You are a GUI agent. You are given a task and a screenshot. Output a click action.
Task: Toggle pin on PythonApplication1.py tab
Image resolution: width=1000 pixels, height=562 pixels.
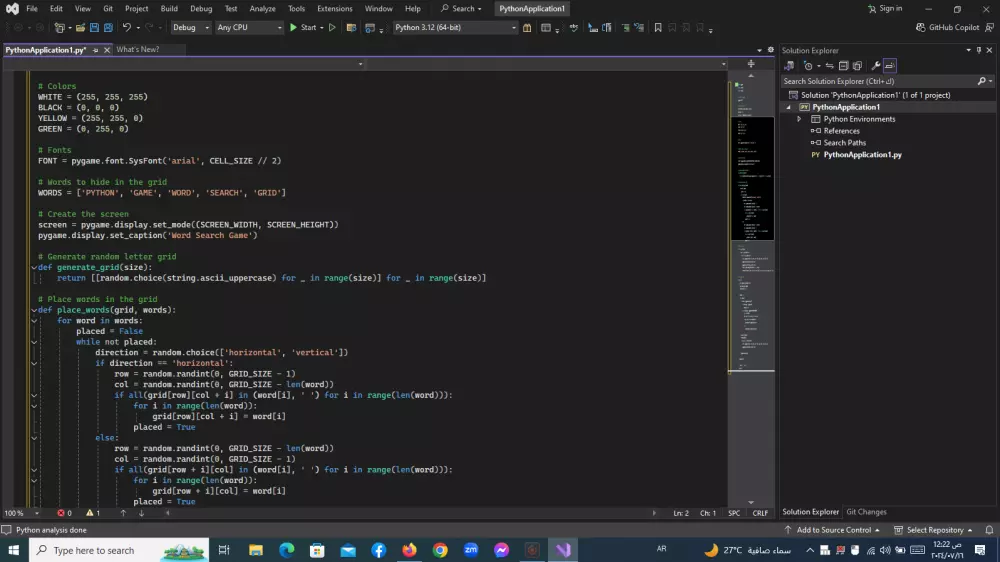coord(96,50)
